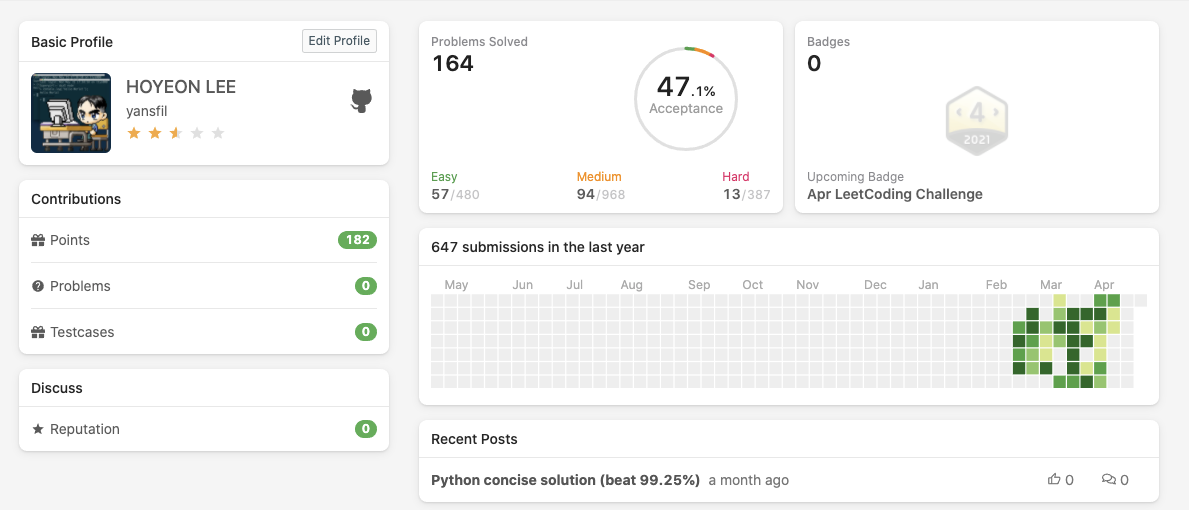Click the May label on the heatmap
This screenshot has width=1189, height=510.
tap(456, 285)
